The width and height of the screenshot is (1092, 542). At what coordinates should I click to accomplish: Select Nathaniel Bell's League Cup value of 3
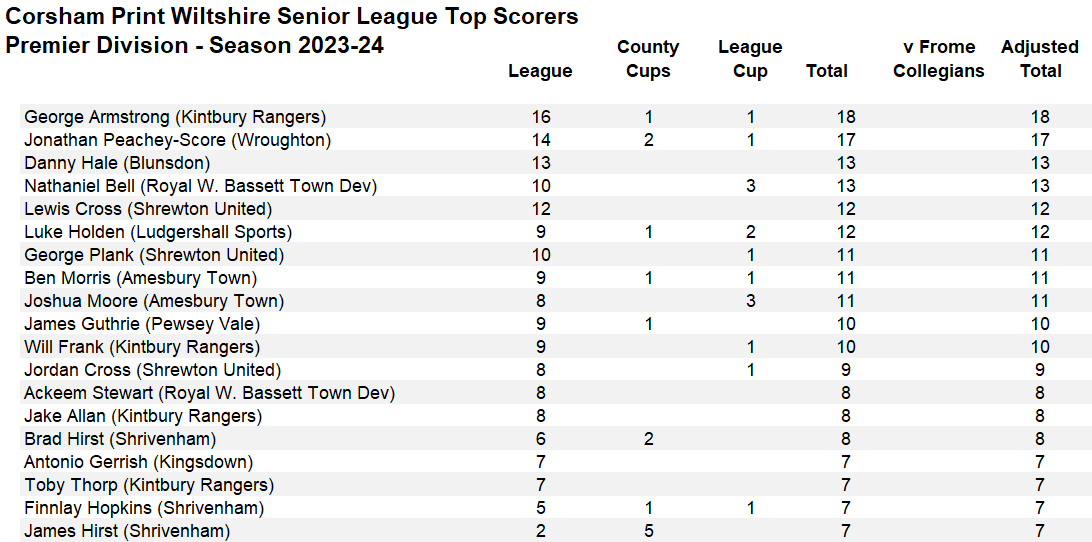(751, 186)
